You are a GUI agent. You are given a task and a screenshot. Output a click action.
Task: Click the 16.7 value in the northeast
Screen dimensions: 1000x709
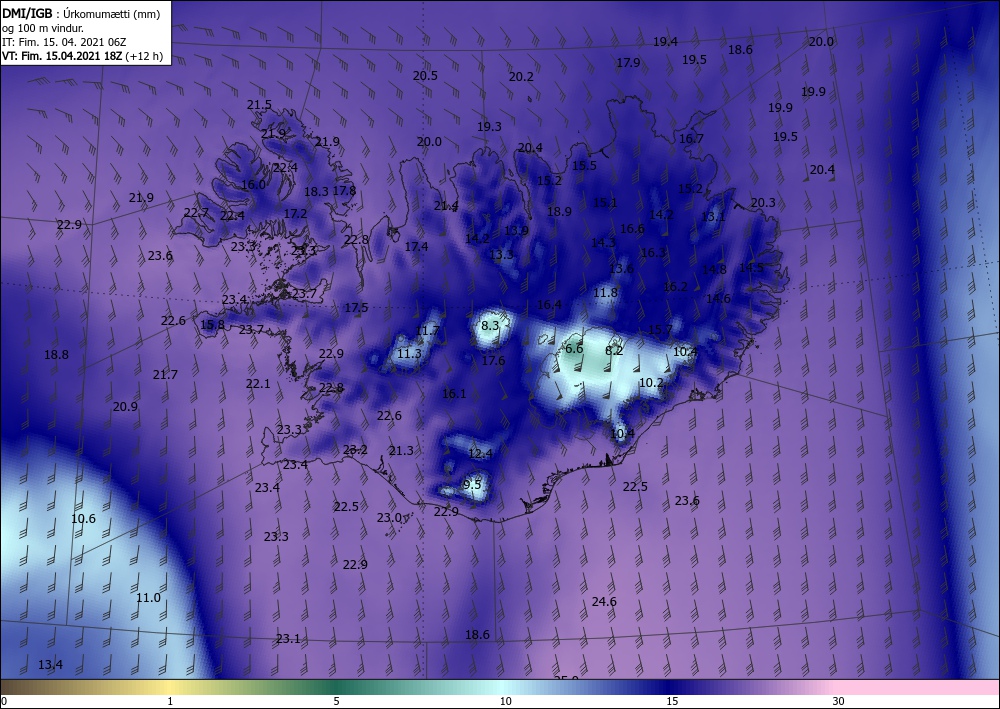[x=691, y=138]
